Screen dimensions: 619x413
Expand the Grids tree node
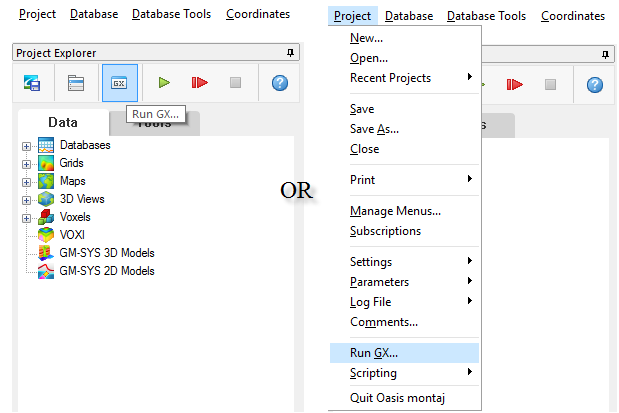[26, 164]
